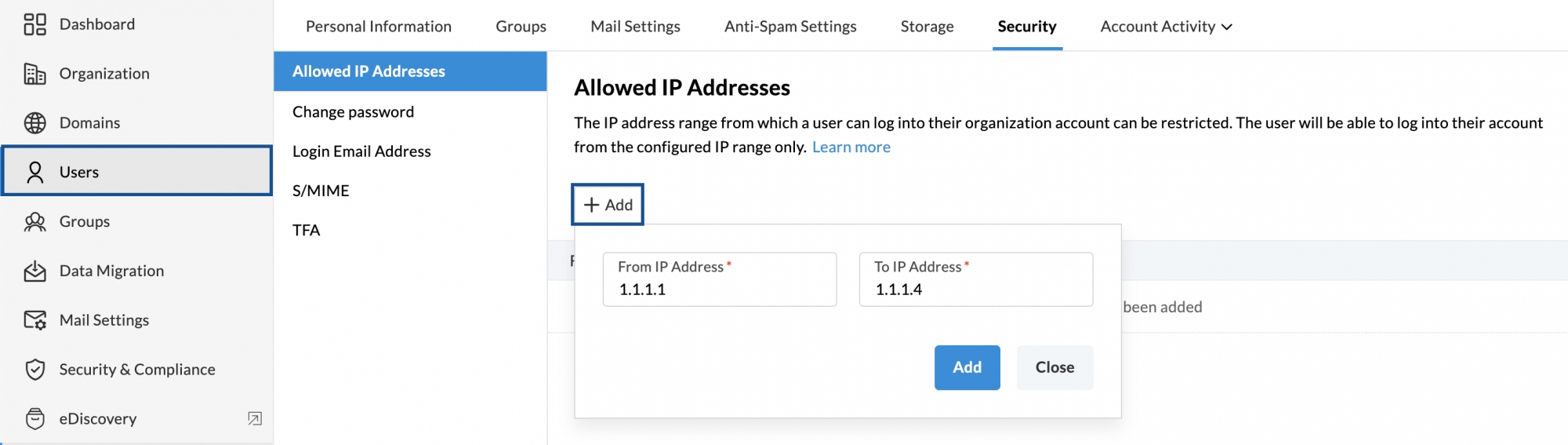Screen dimensions: 1568x445
Task: Click the blue Add button in dialog
Action: [x=967, y=367]
